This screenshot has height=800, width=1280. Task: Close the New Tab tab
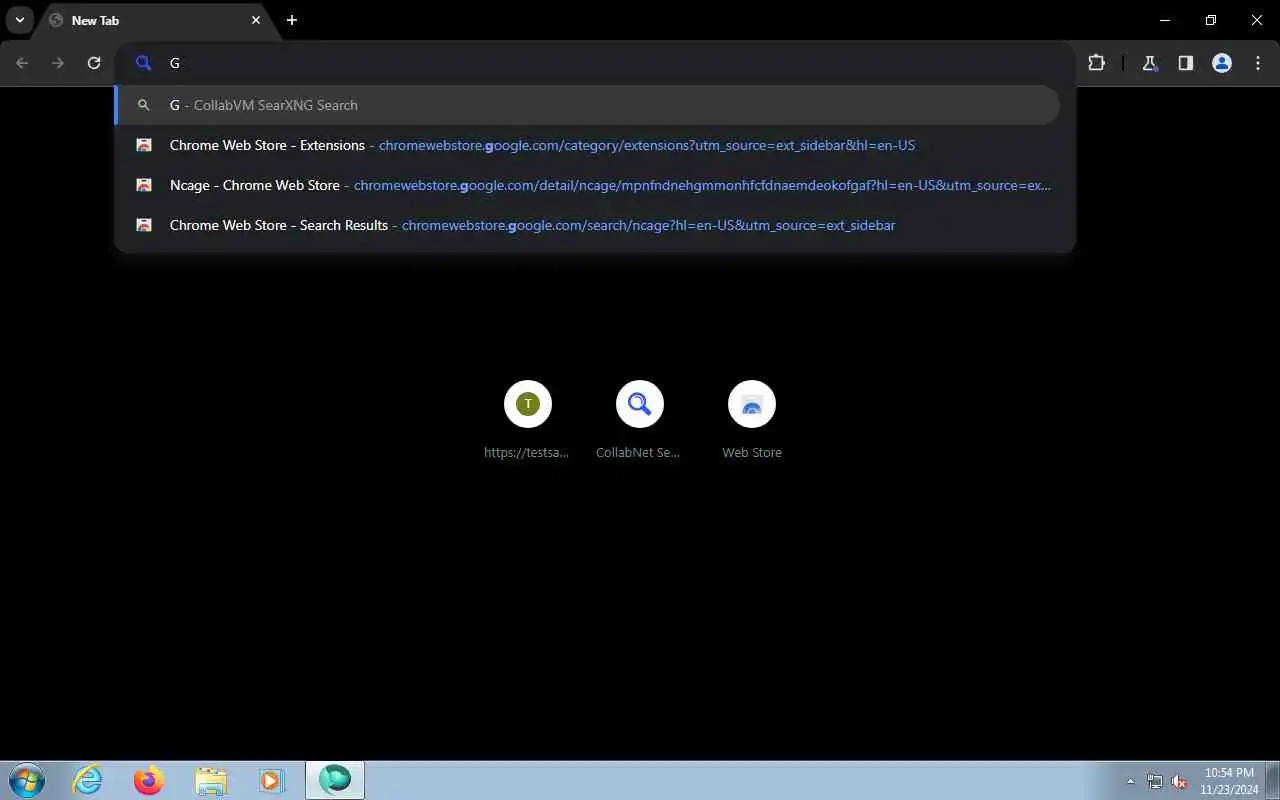pyautogui.click(x=256, y=20)
